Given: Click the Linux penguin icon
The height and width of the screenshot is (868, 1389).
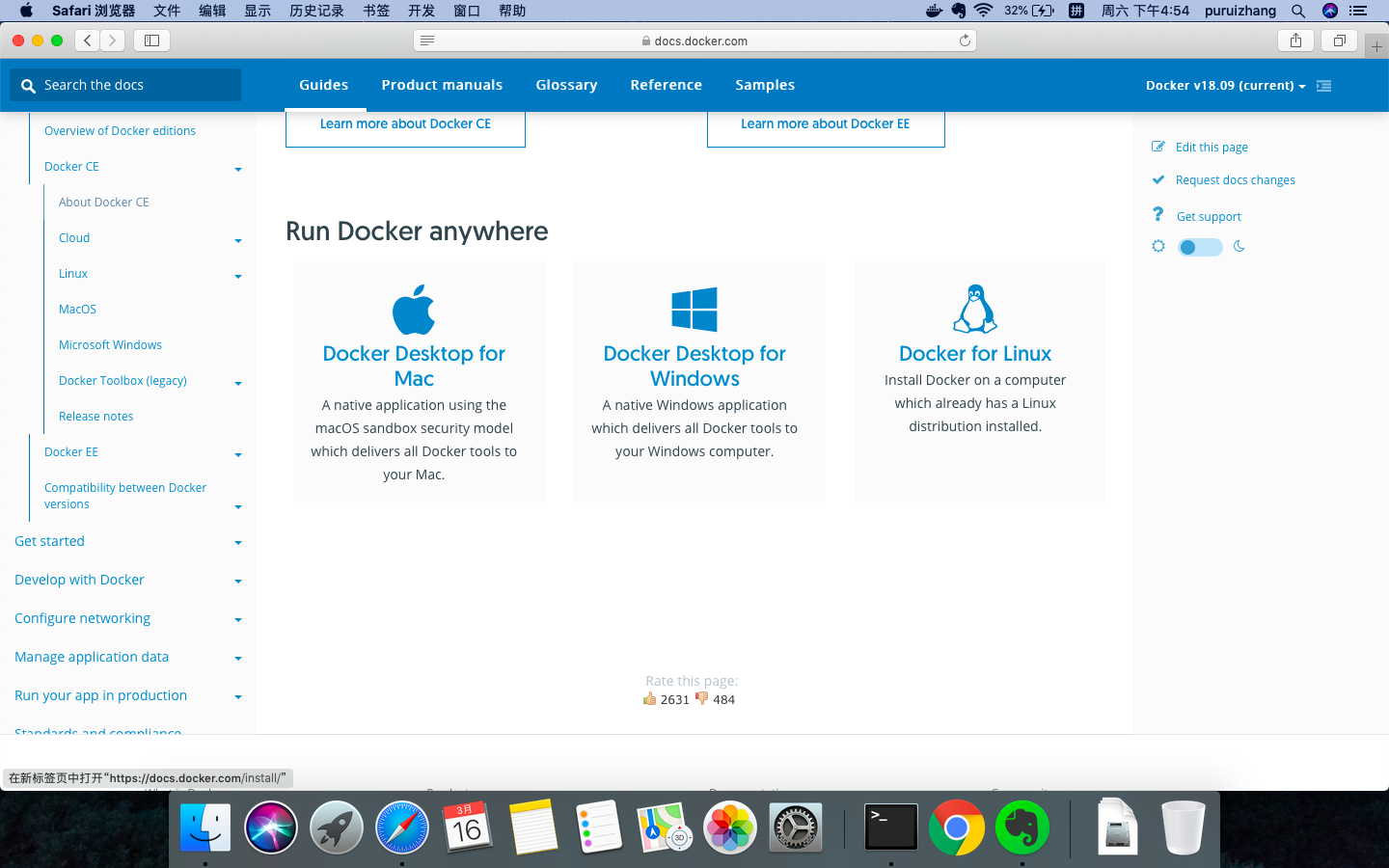Looking at the screenshot, I should point(974,309).
